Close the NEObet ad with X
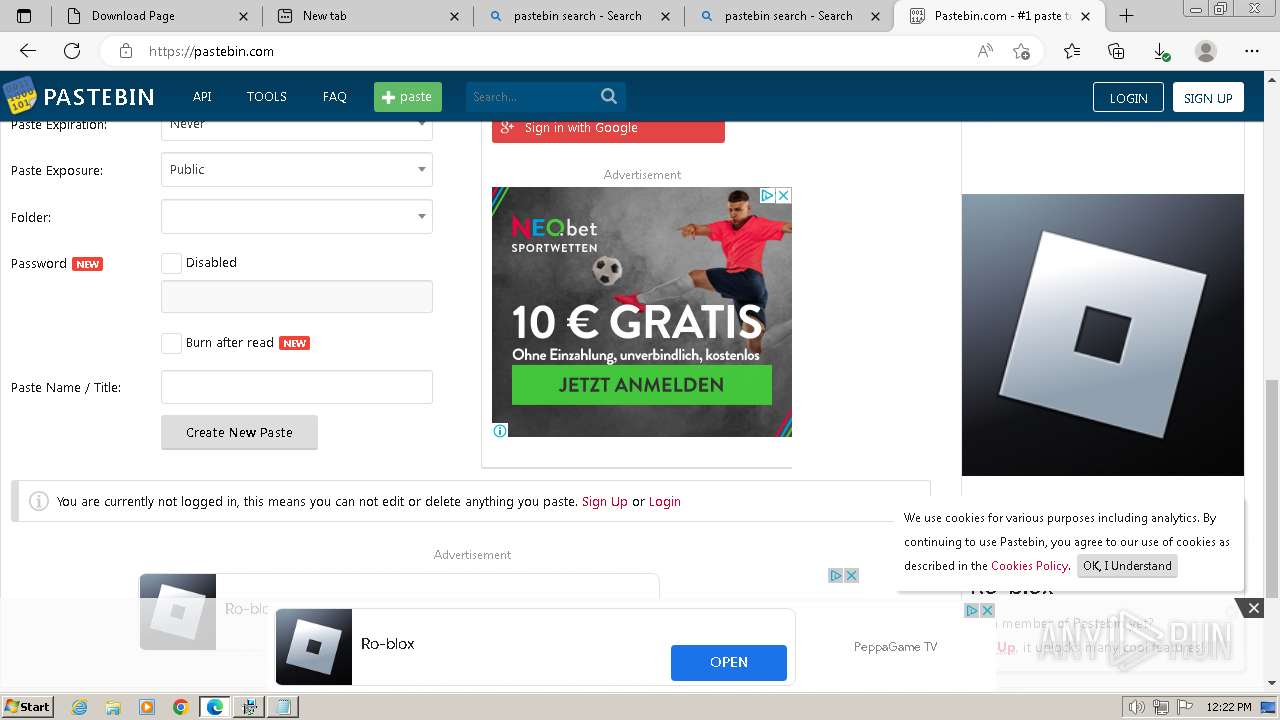 [x=783, y=195]
